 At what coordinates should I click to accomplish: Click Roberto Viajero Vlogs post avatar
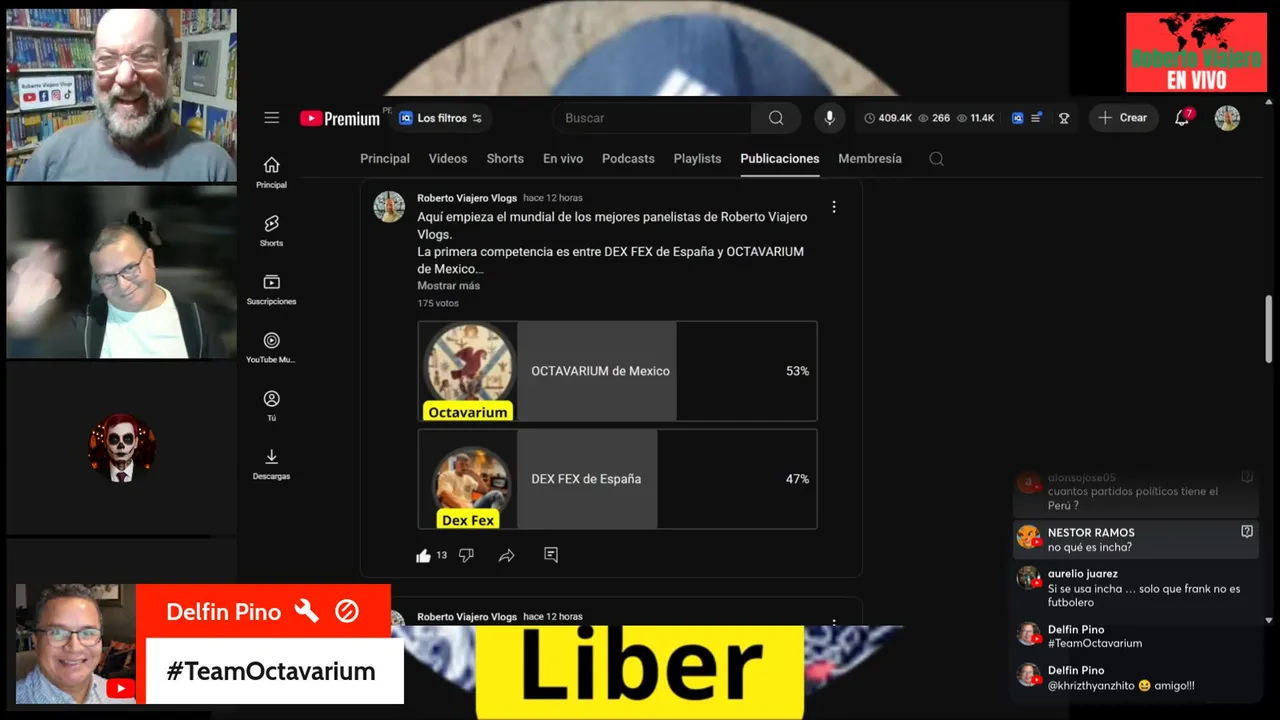[x=389, y=207]
